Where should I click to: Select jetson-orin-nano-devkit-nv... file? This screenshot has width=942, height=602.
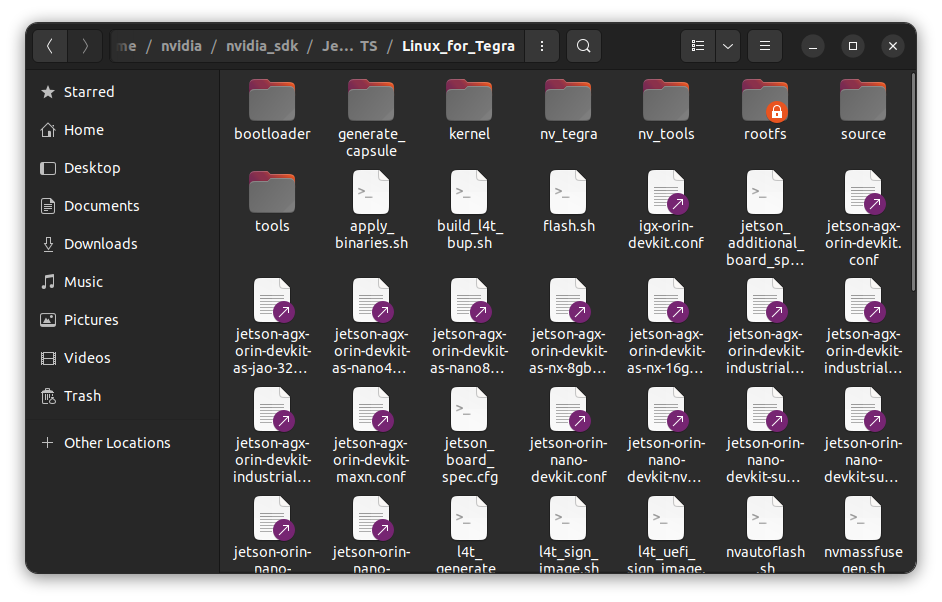tap(666, 436)
